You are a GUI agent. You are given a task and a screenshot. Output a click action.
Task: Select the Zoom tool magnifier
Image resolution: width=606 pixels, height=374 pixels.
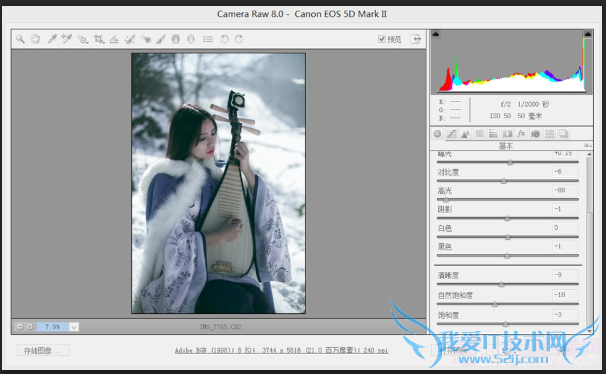20,39
